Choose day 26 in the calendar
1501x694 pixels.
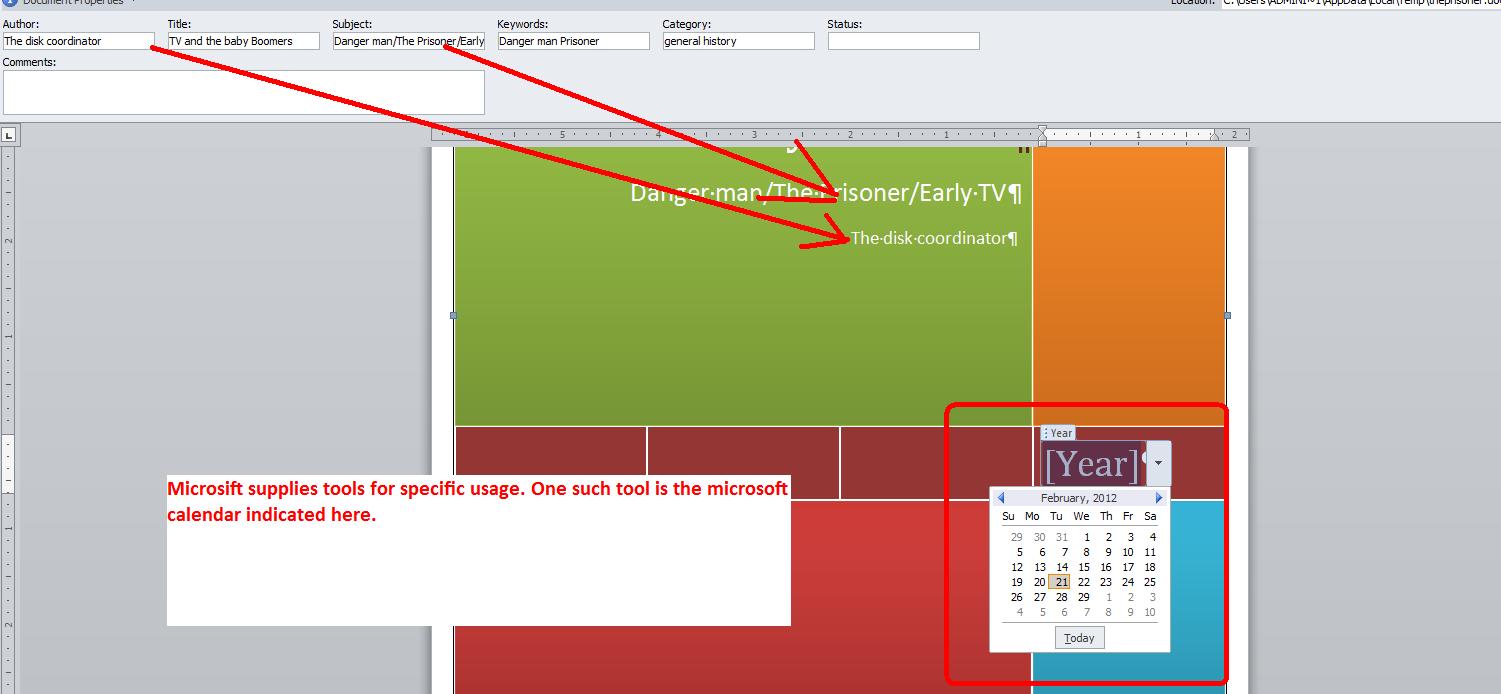coord(1016,597)
